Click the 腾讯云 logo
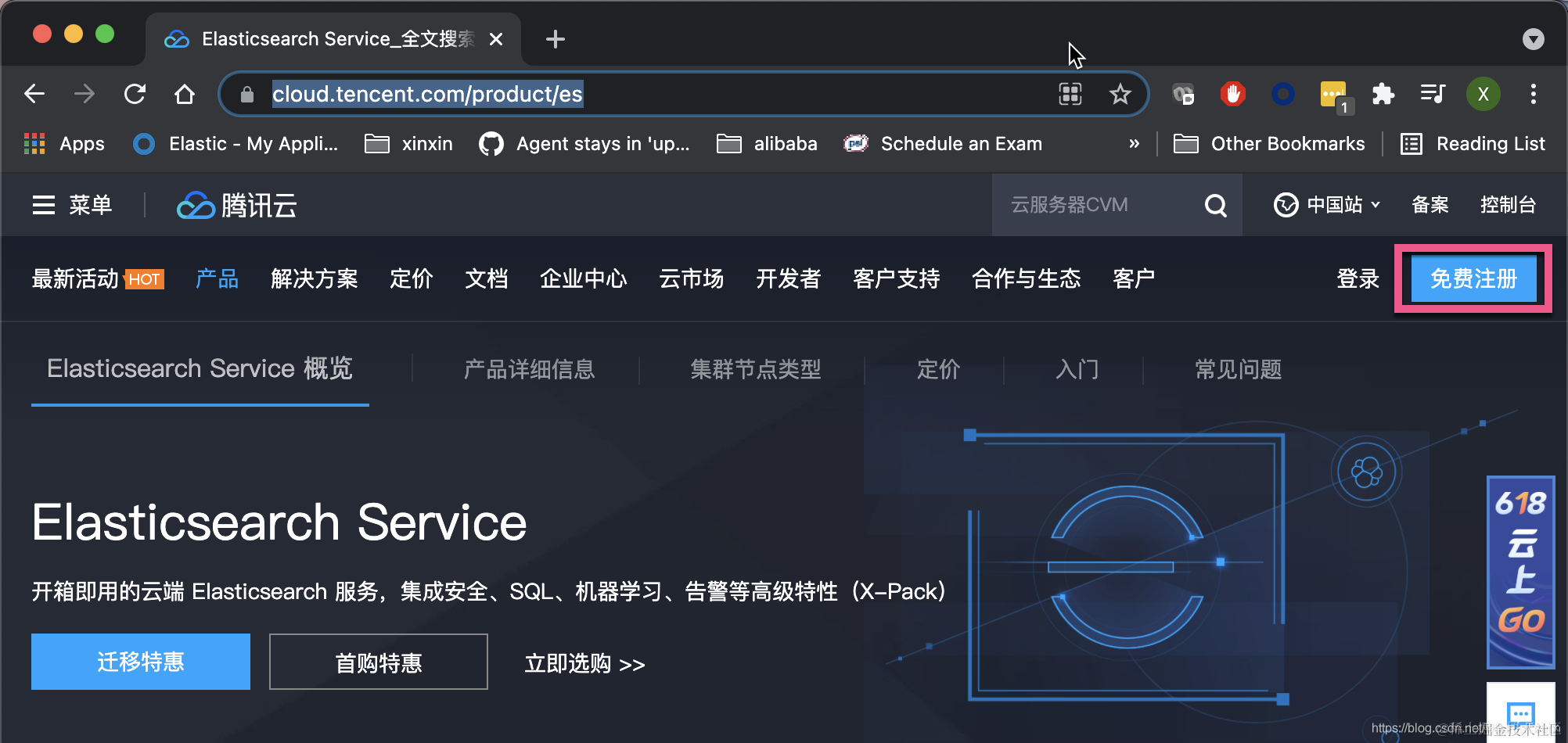This screenshot has height=743, width=1568. coord(237,205)
